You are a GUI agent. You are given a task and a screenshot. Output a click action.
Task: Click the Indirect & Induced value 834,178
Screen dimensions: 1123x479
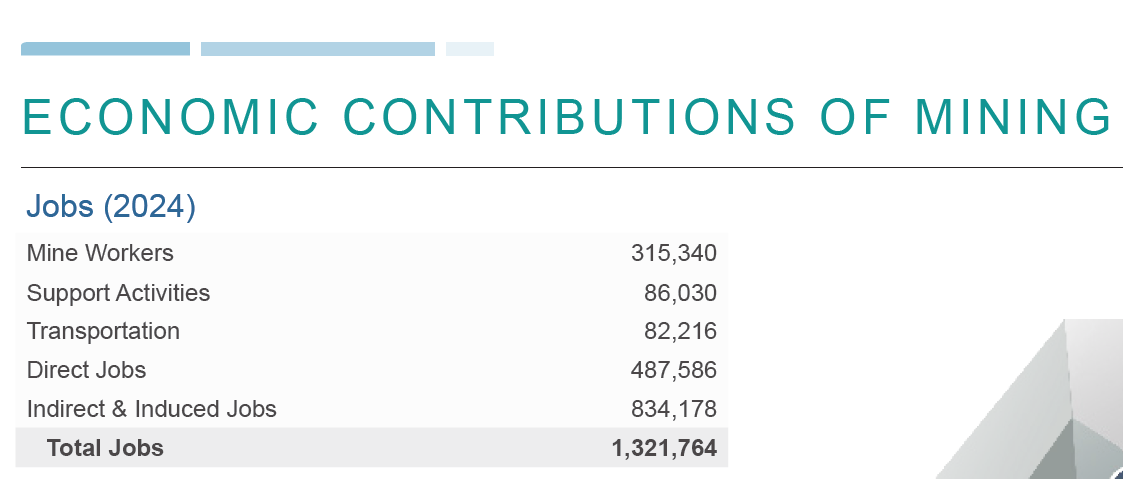[673, 409]
